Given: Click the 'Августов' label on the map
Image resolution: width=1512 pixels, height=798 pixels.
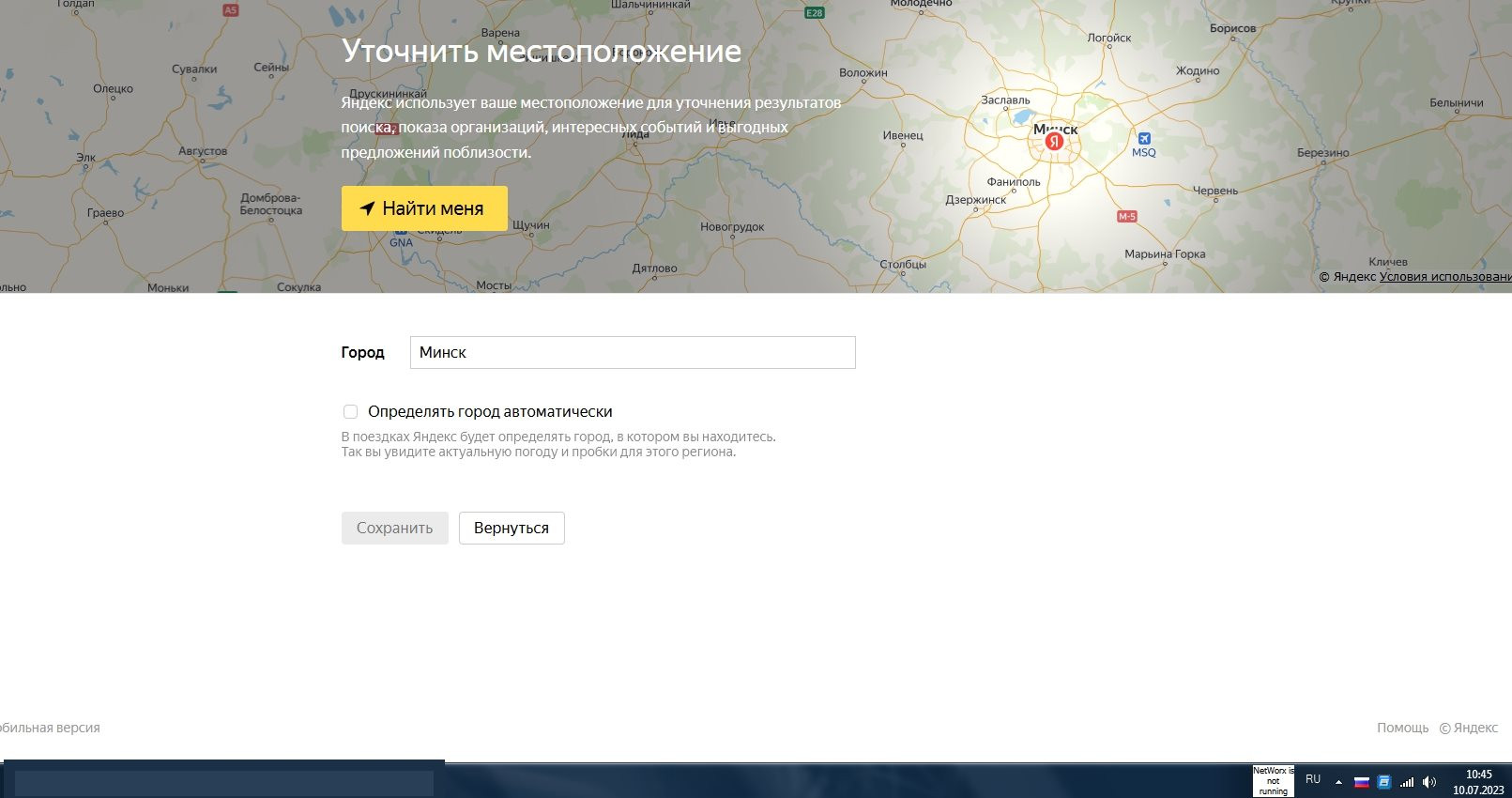Looking at the screenshot, I should [x=203, y=150].
